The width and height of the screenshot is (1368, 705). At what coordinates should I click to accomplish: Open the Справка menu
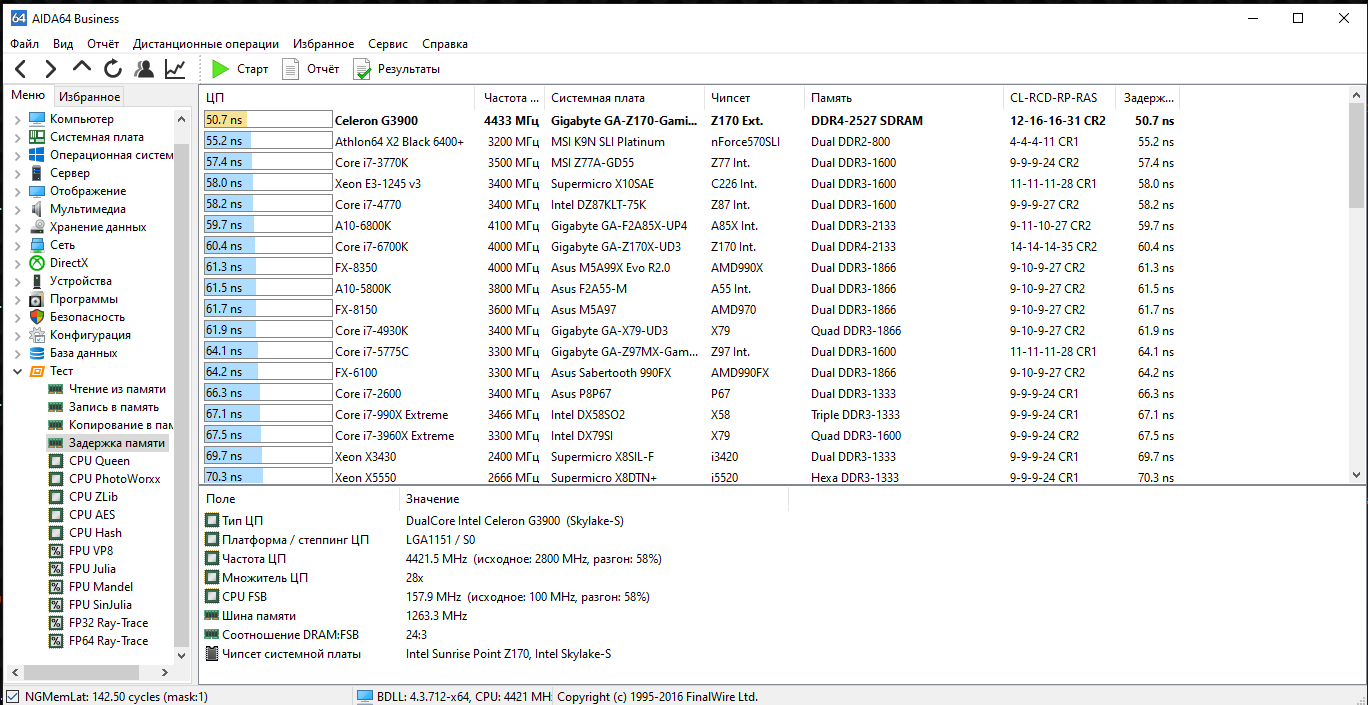(x=445, y=44)
